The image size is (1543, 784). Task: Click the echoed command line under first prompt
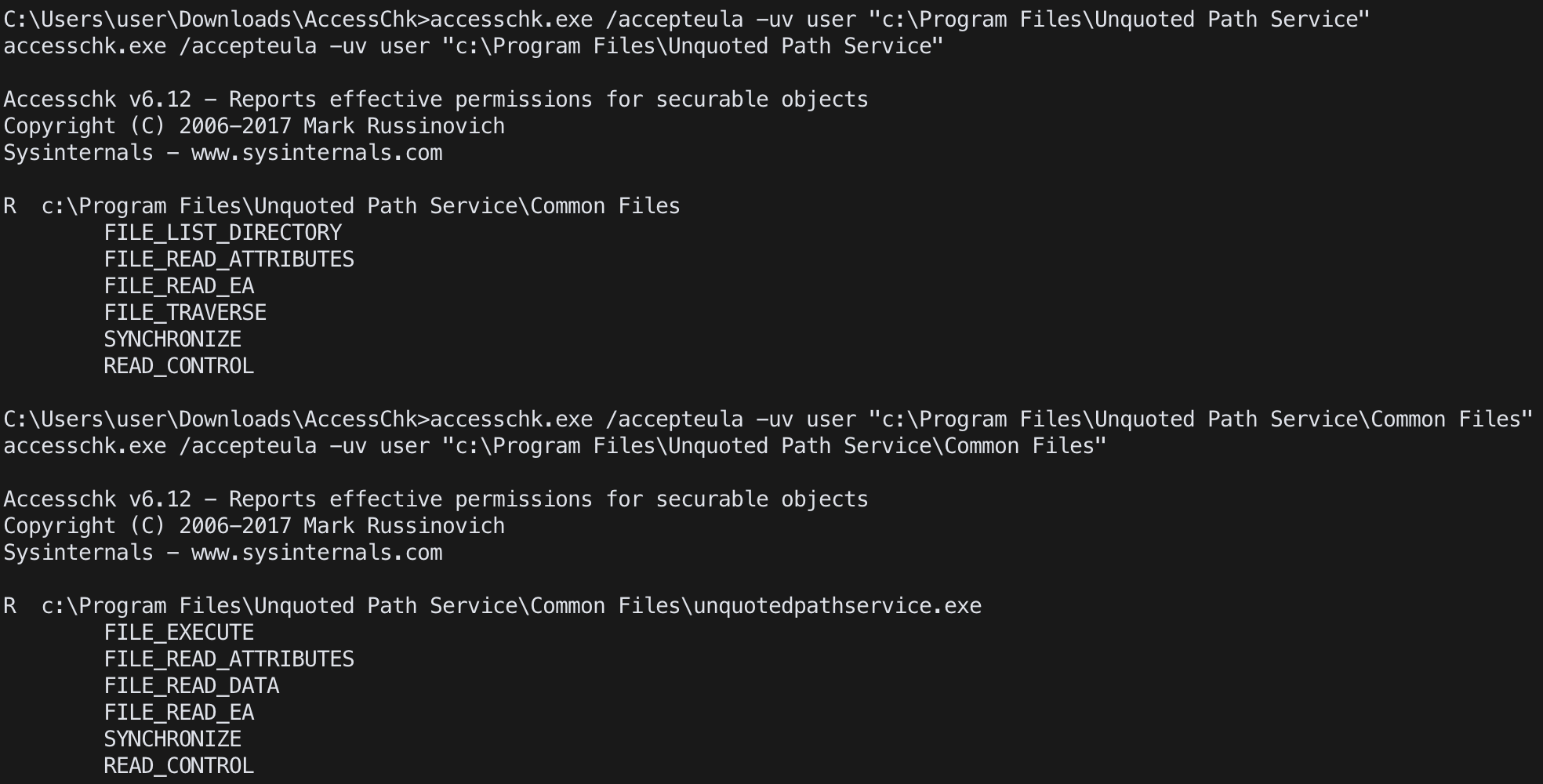click(474, 46)
